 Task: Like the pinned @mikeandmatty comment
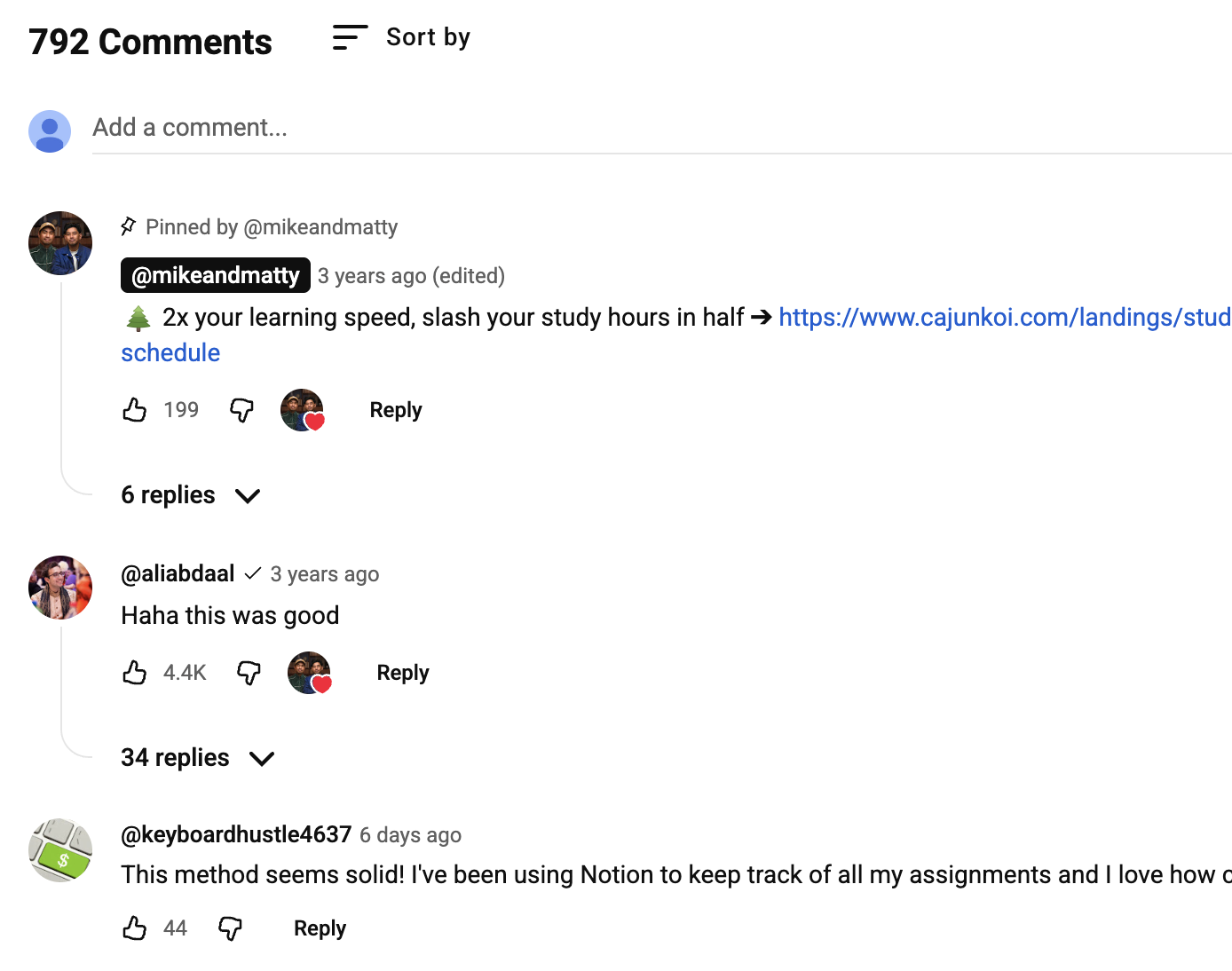coord(135,410)
